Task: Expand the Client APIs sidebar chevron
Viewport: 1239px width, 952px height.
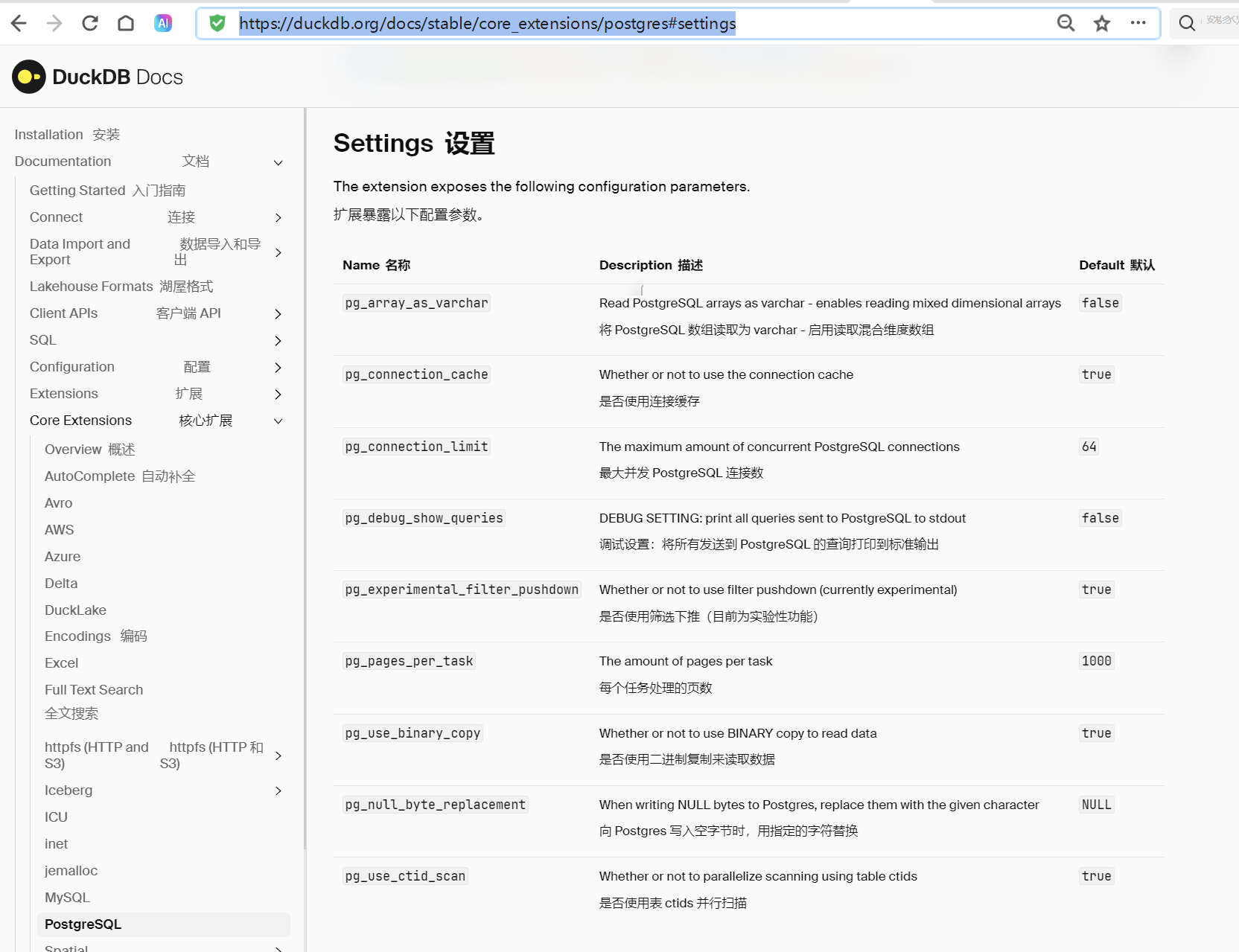Action: click(278, 314)
